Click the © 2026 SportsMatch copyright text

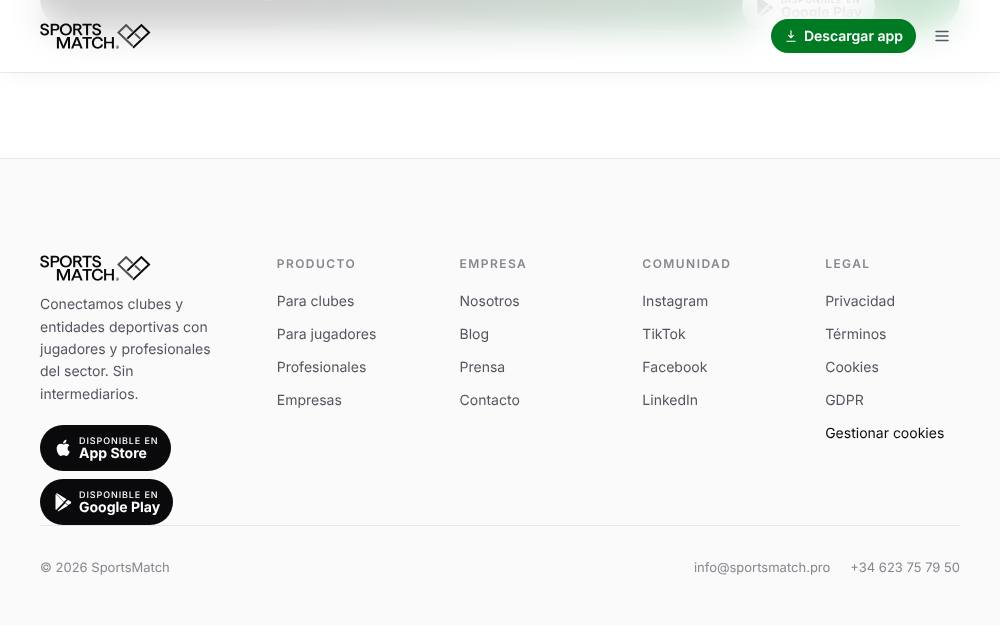click(105, 568)
